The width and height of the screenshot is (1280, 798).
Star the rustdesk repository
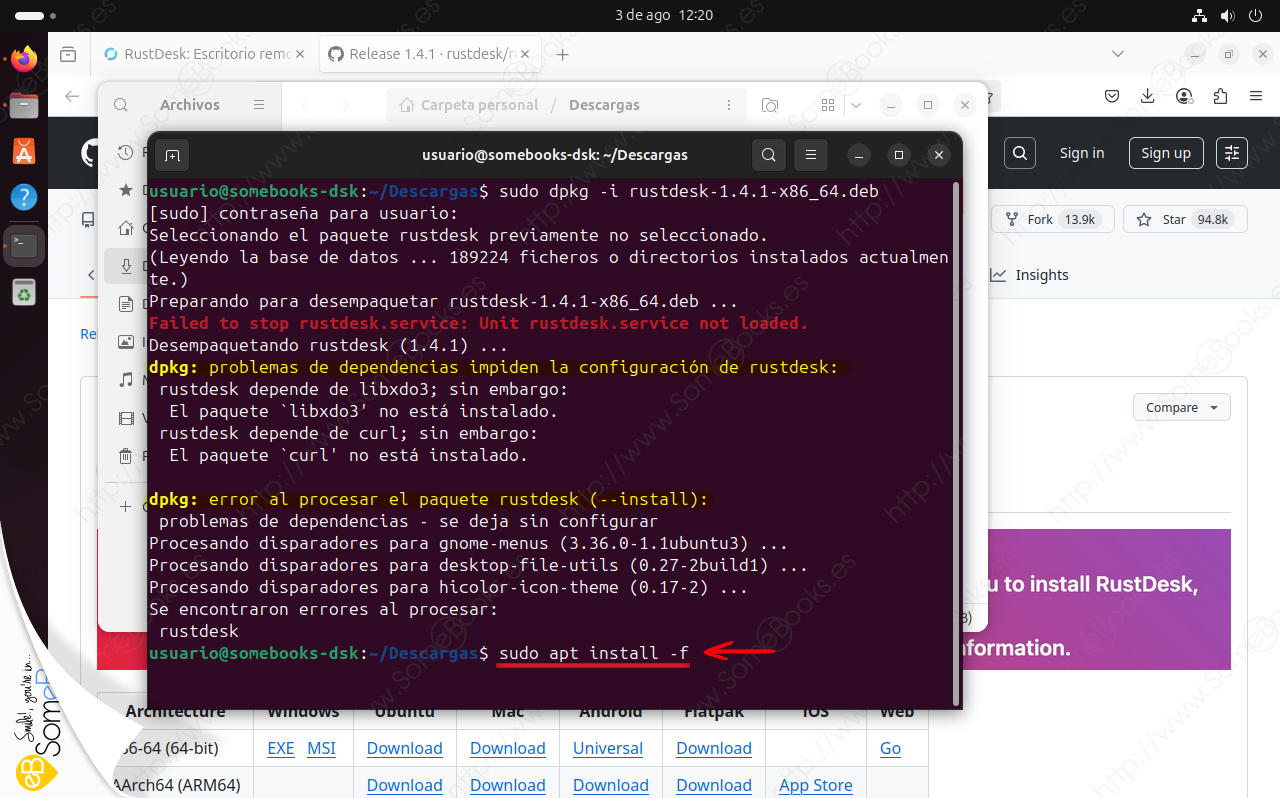click(1185, 219)
